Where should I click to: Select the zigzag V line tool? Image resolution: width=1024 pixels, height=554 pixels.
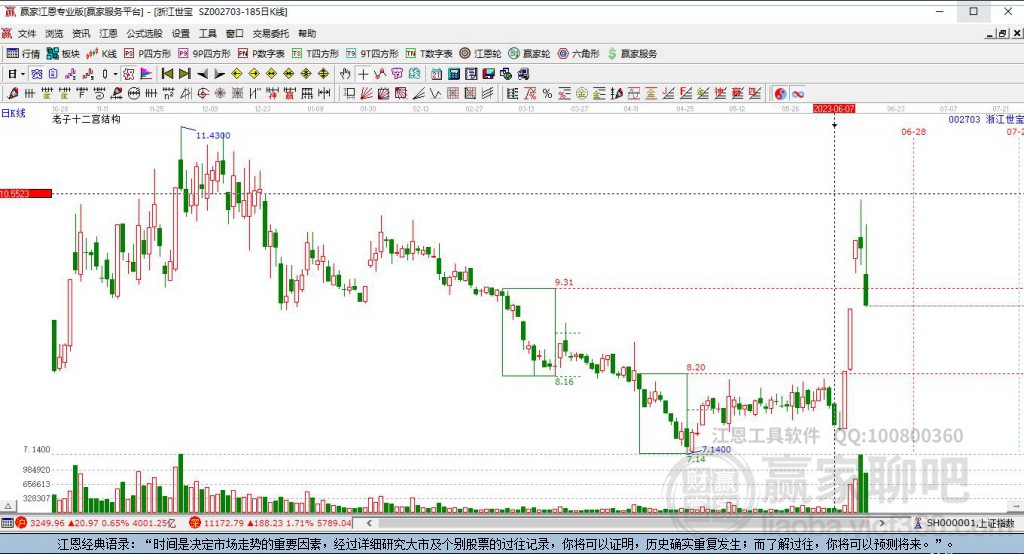coord(435,93)
